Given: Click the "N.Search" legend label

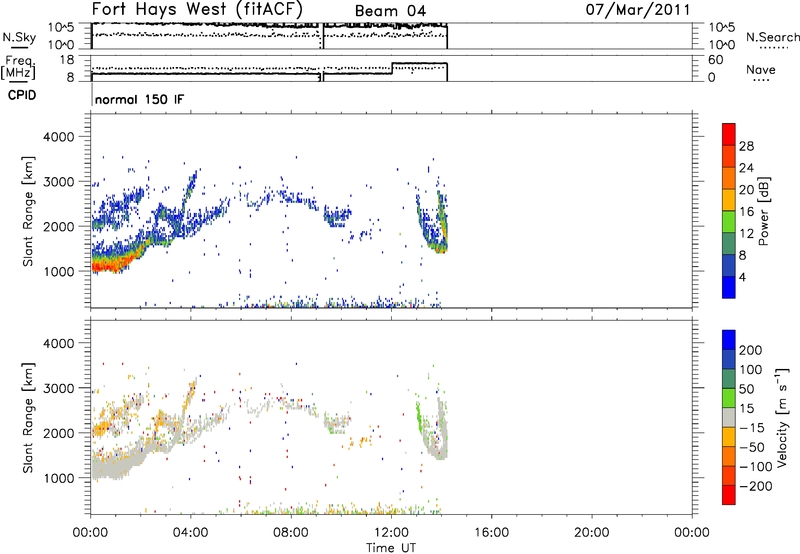Looking at the screenshot, I should point(773,37).
